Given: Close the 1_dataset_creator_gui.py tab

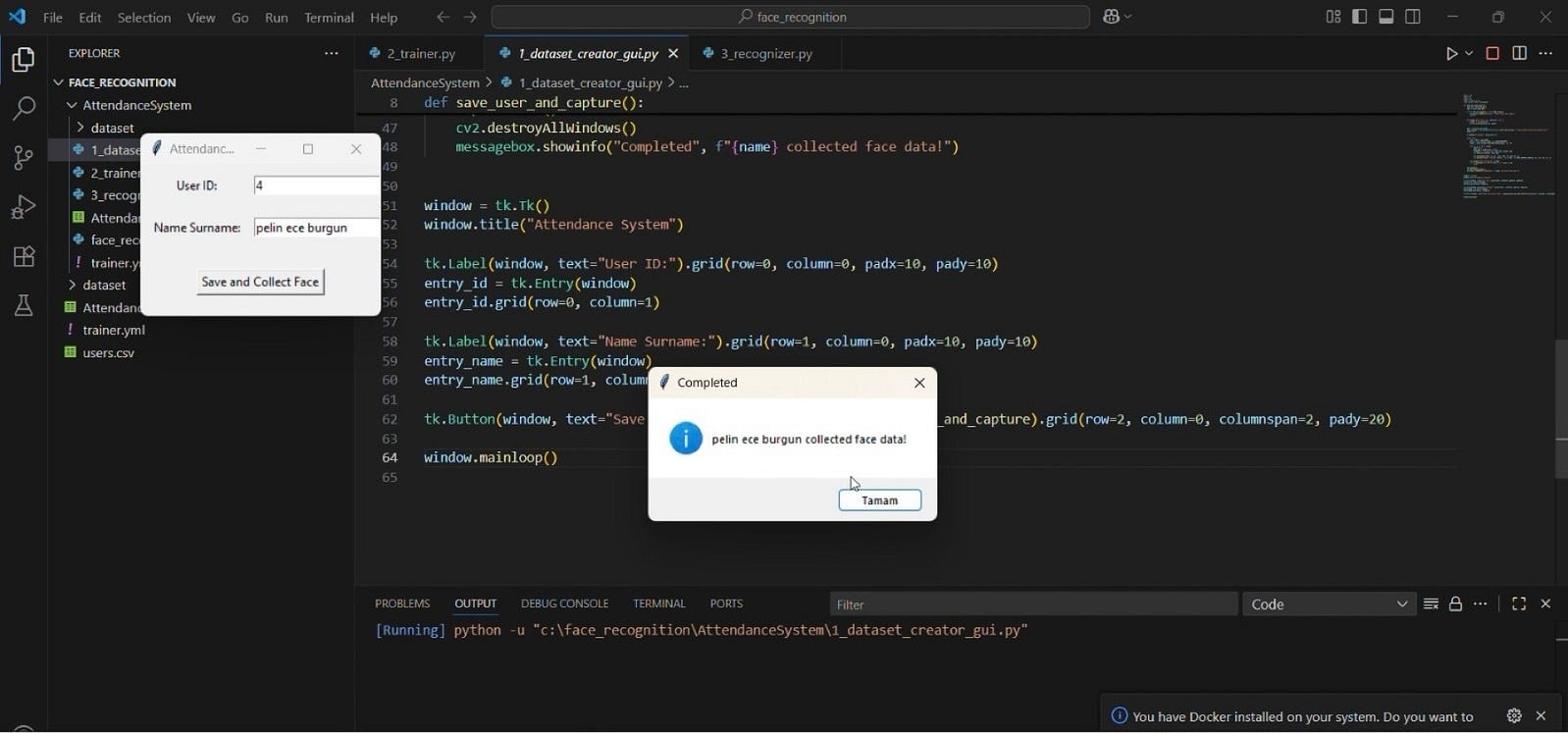Looking at the screenshot, I should coord(673,54).
